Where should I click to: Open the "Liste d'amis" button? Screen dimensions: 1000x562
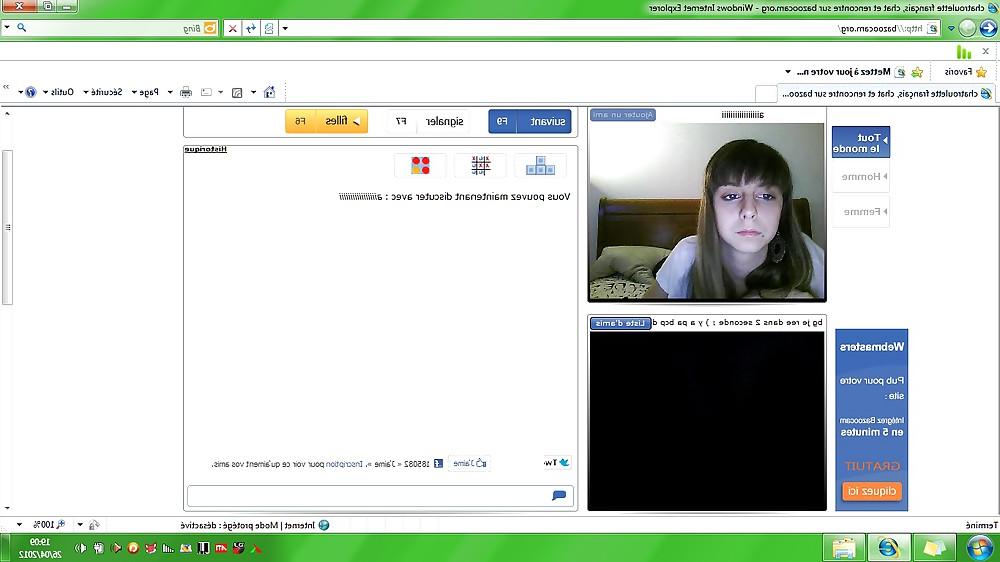(620, 323)
